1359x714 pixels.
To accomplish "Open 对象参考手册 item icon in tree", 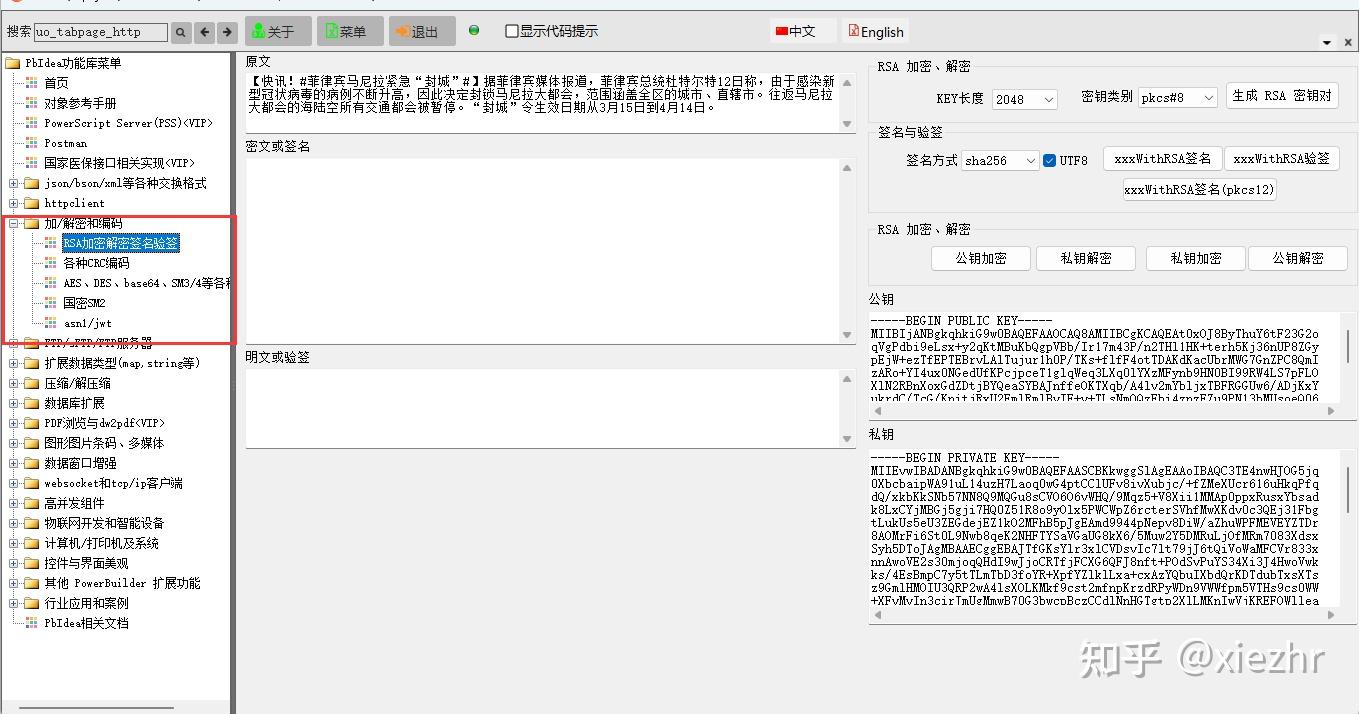I will pyautogui.click(x=32, y=103).
